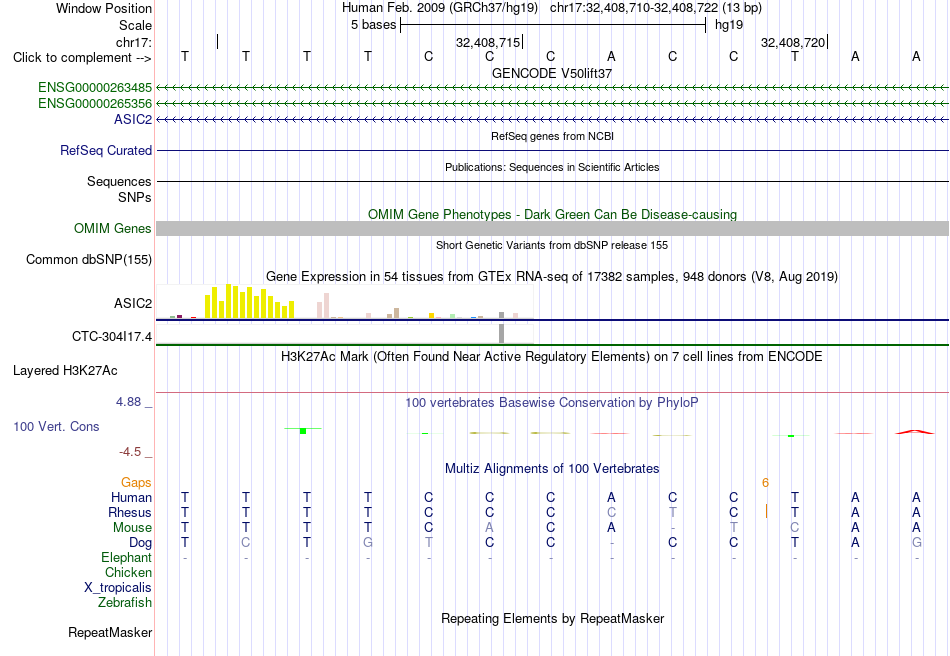Click the Mouse species label
The image size is (950, 656).
[132, 527]
